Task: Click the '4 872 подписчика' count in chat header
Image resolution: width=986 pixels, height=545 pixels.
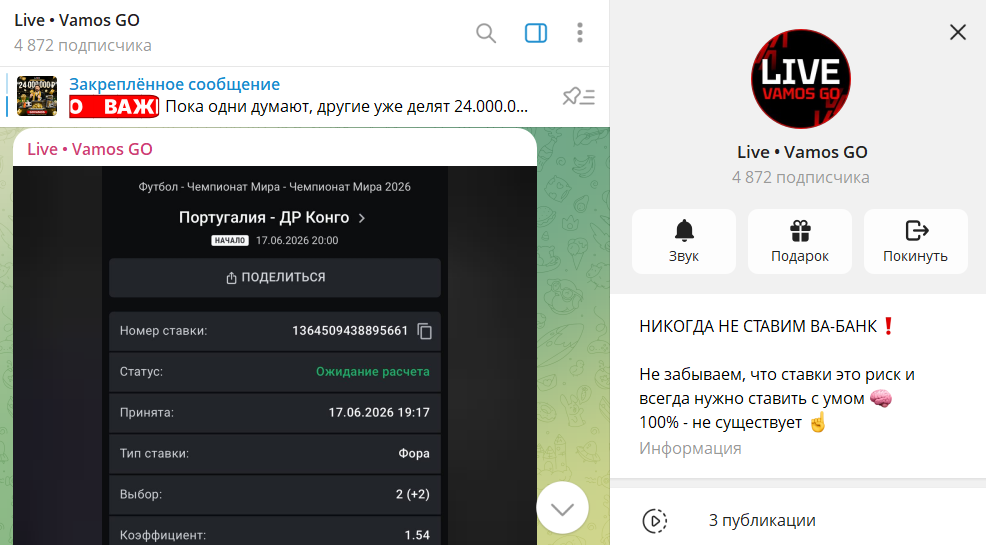Action: pos(82,46)
